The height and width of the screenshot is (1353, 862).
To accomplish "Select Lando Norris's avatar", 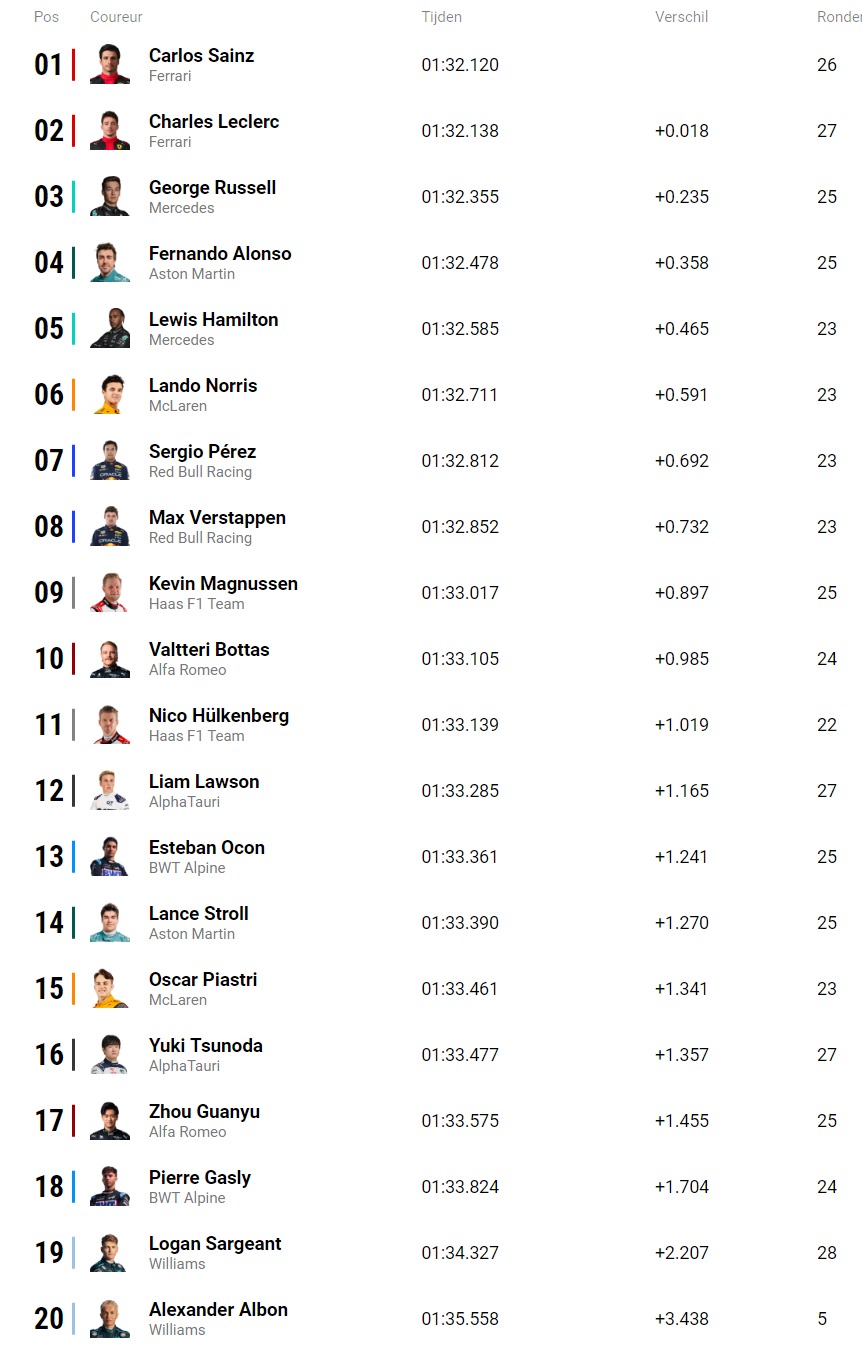I will pos(110,395).
